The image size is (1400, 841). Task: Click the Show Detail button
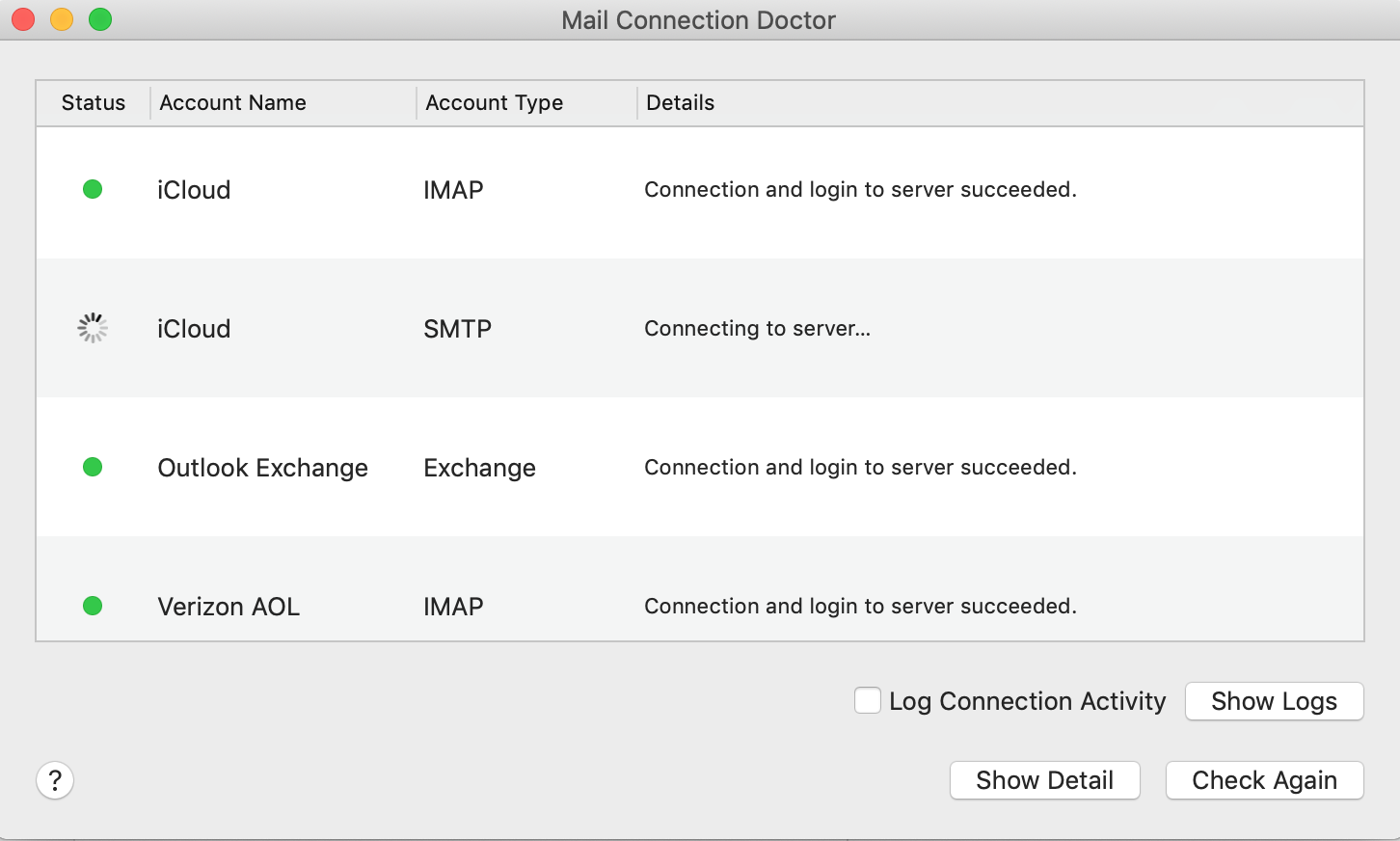1045,780
